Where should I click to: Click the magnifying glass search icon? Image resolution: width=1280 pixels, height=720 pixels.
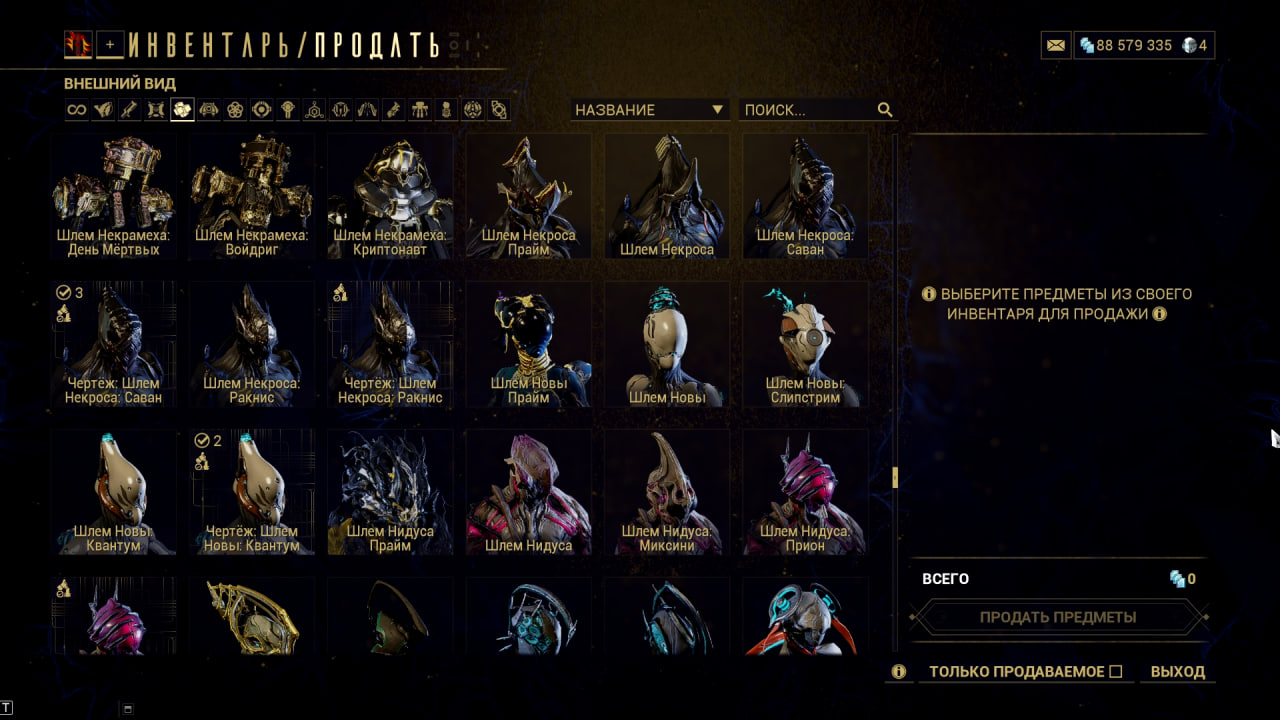(x=885, y=110)
